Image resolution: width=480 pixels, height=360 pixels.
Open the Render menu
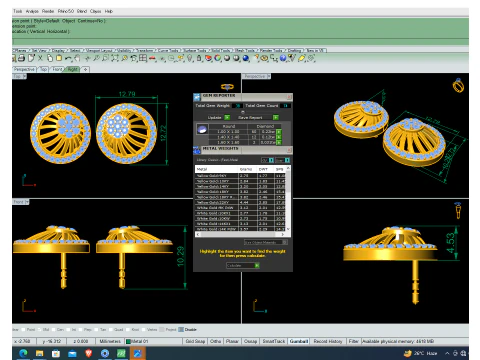pyautogui.click(x=48, y=11)
